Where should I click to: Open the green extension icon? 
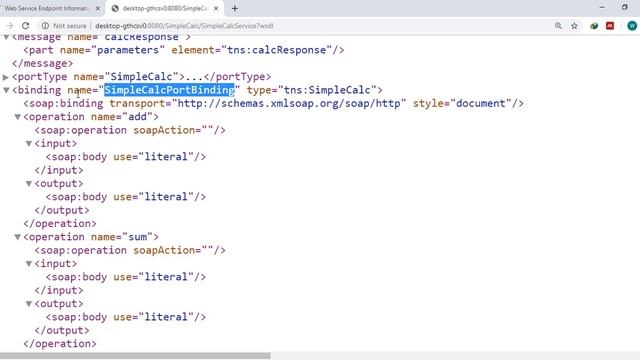point(594,26)
